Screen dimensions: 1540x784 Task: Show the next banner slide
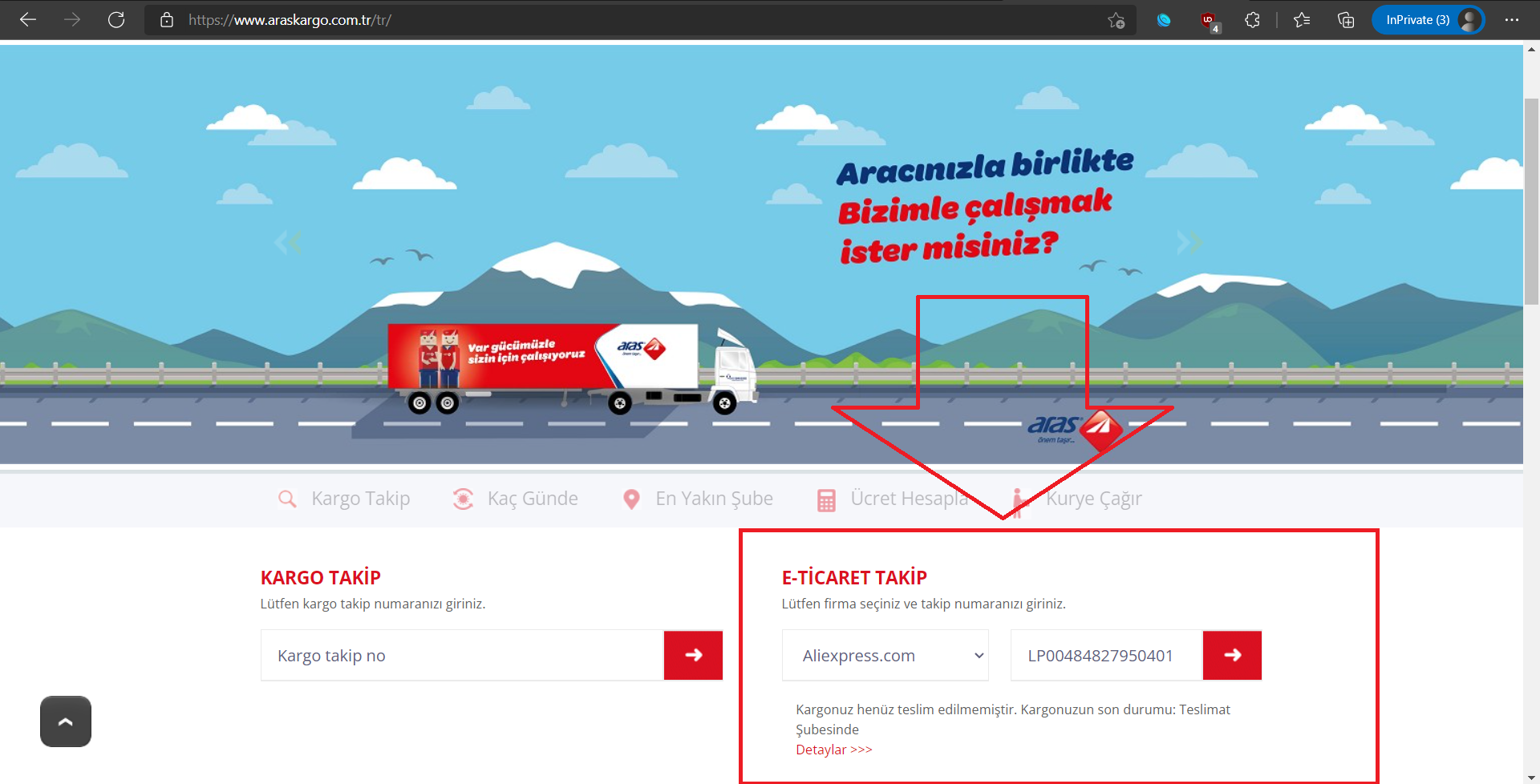pos(1189,242)
